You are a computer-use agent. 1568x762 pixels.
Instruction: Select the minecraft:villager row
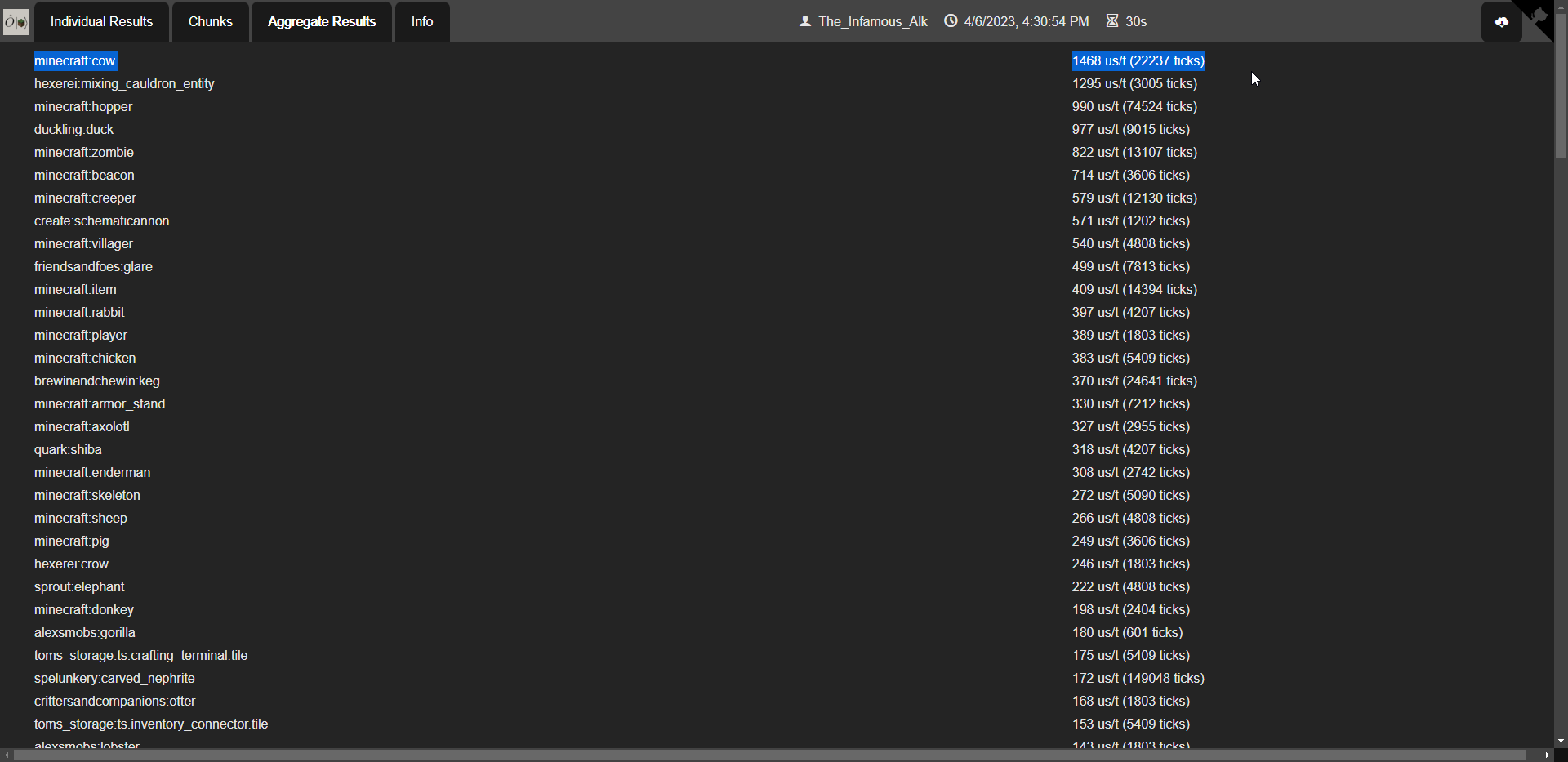coord(83,244)
